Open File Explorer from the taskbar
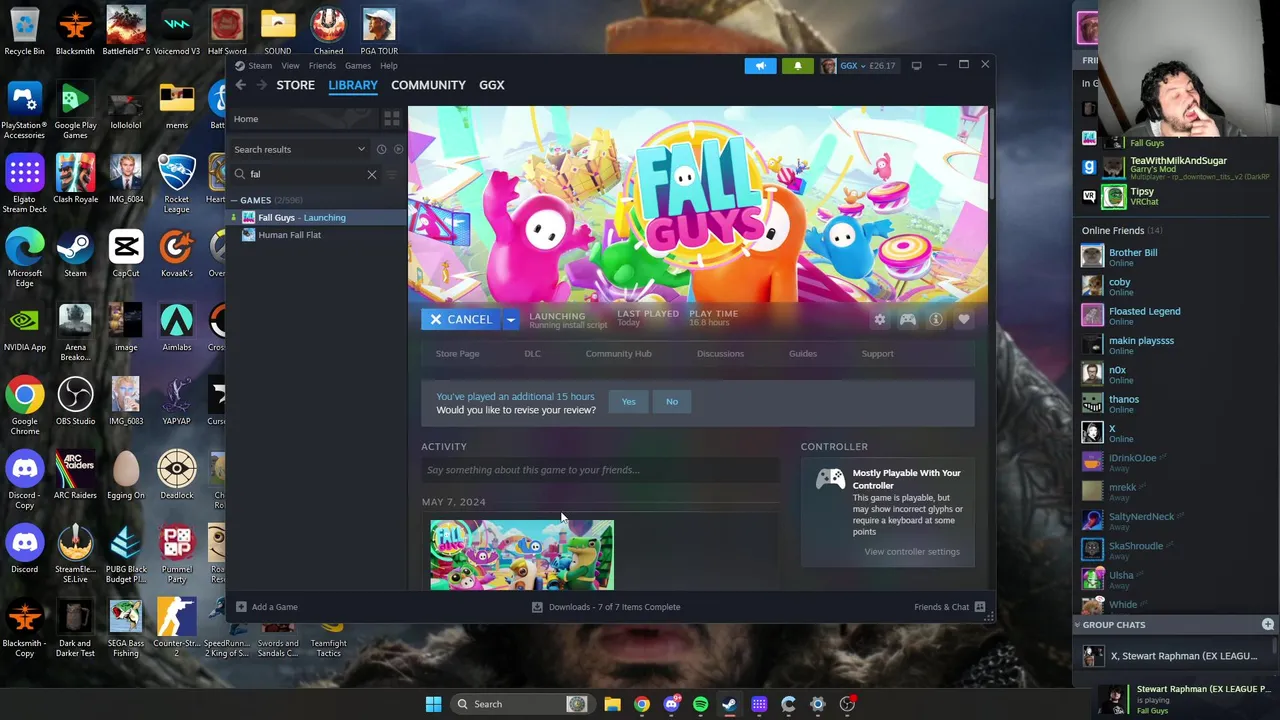 tap(612, 704)
